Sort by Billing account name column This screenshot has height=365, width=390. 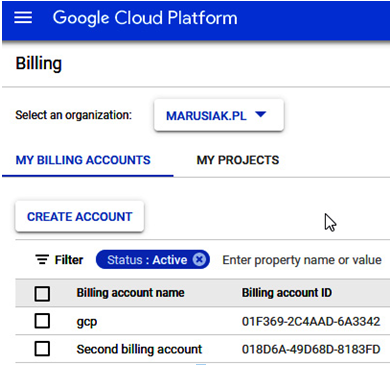[130, 293]
